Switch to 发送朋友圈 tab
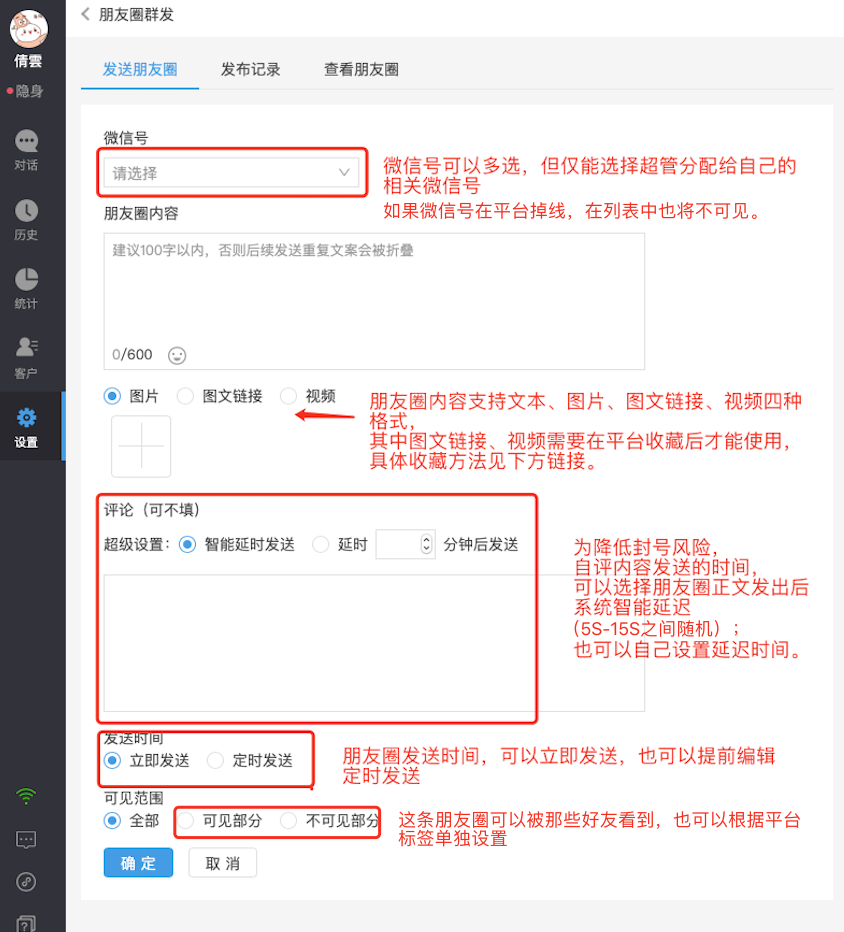 [140, 70]
